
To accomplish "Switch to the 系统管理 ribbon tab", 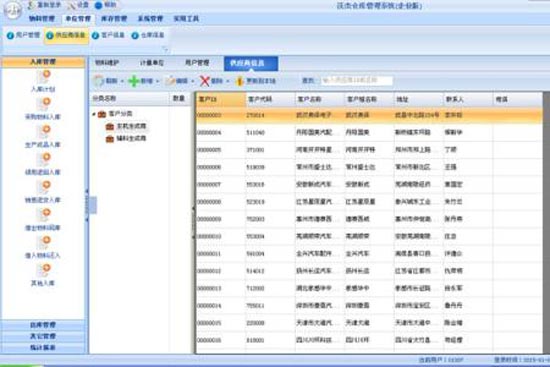I will pos(150,19).
